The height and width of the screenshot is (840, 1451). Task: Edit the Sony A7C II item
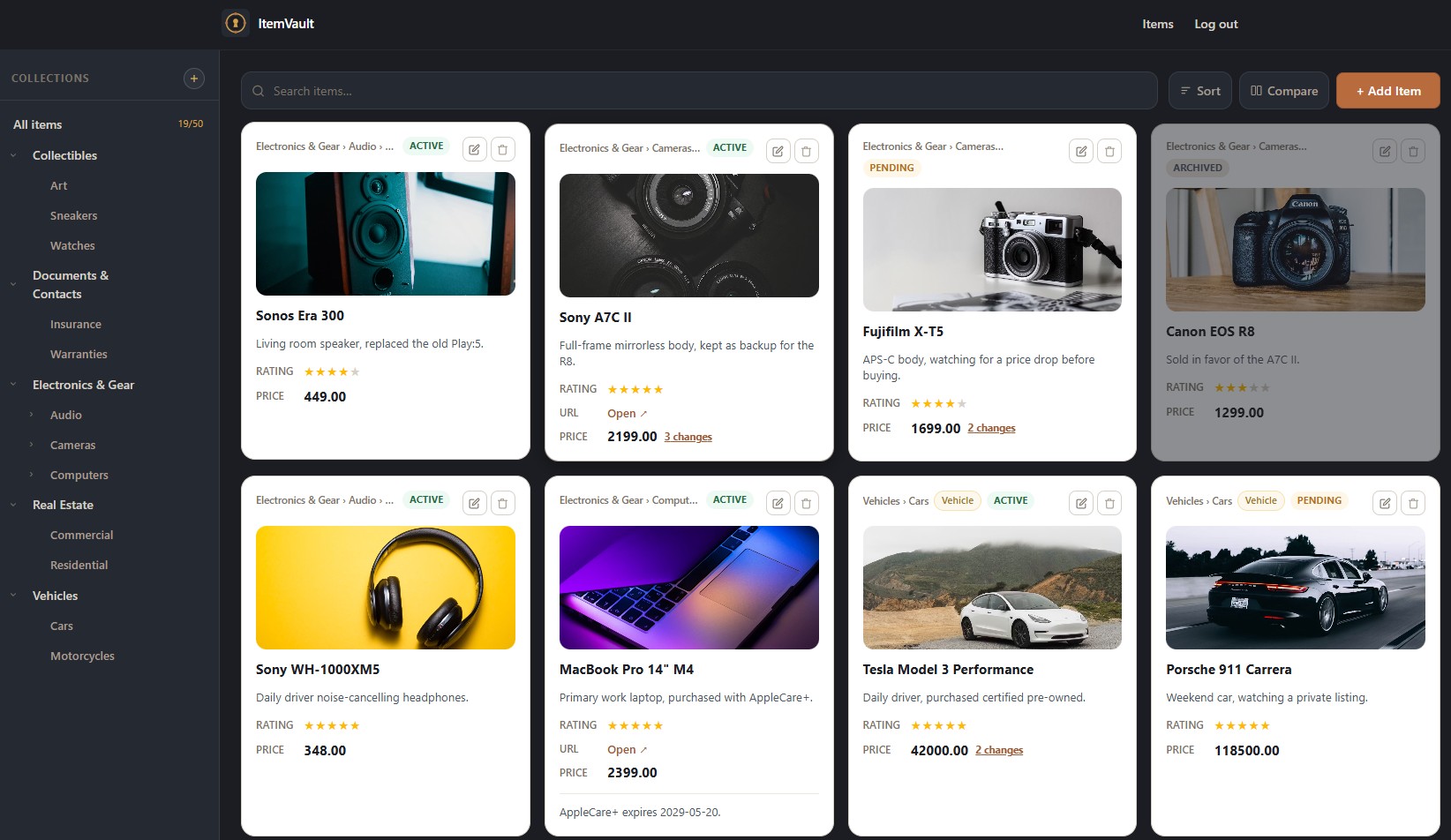(x=778, y=151)
